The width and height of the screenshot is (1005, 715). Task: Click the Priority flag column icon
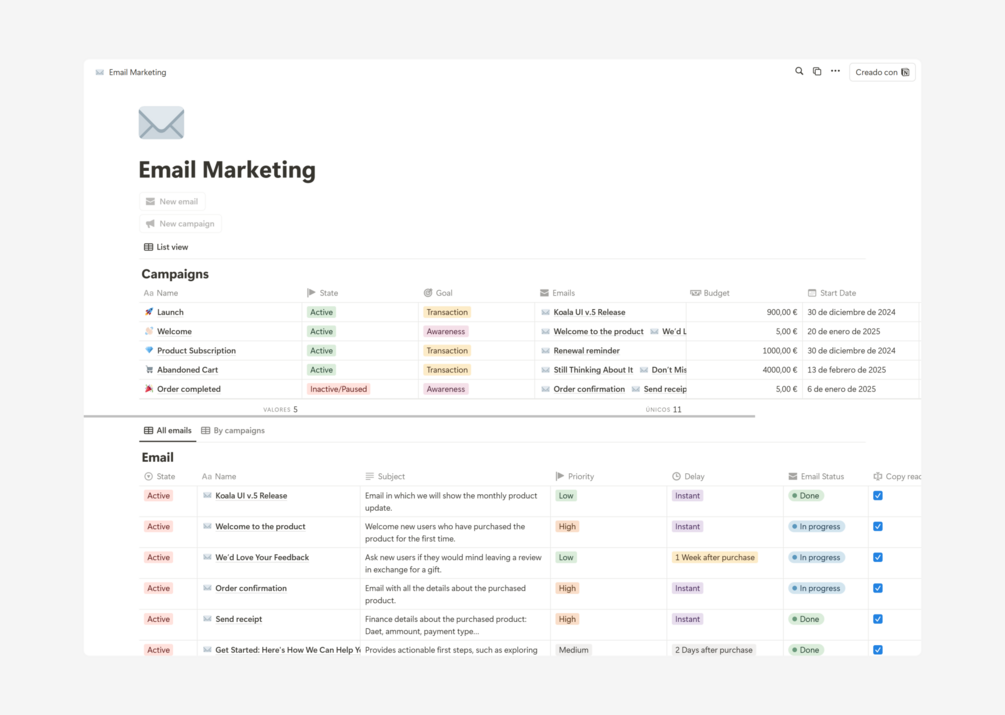pos(560,476)
